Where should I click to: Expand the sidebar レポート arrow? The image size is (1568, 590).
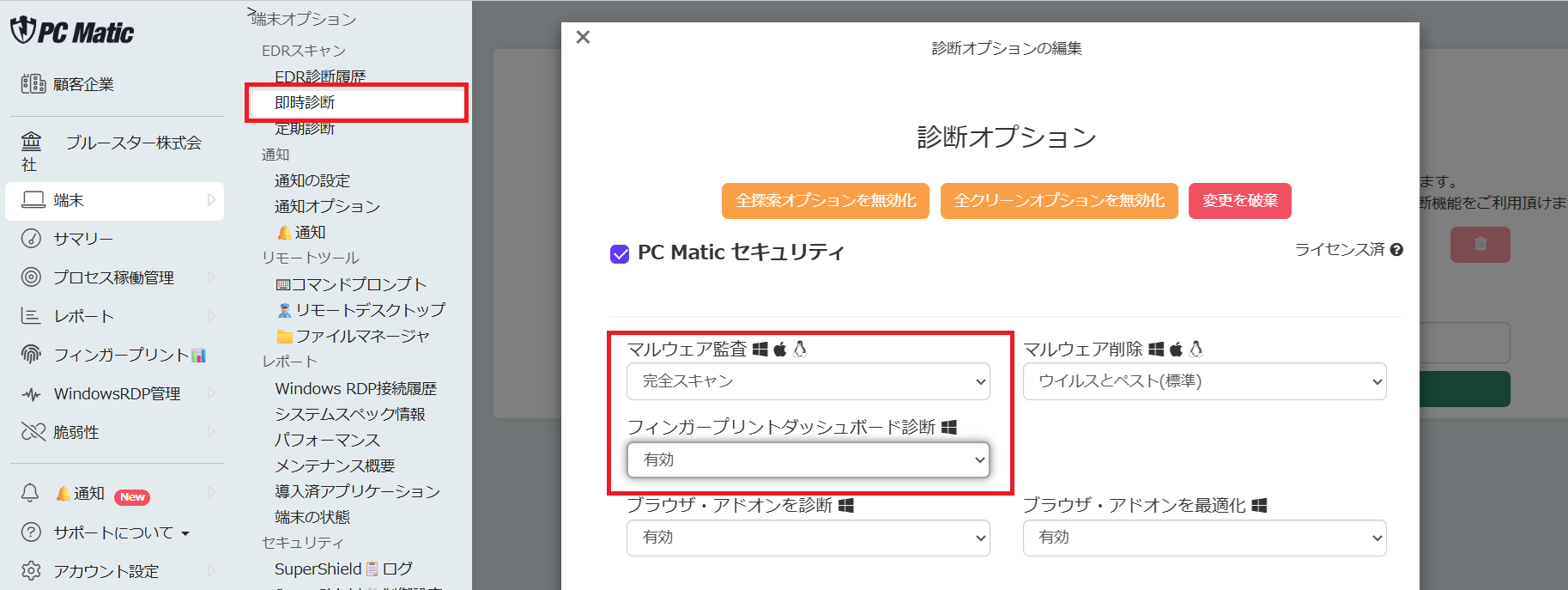tap(211, 316)
